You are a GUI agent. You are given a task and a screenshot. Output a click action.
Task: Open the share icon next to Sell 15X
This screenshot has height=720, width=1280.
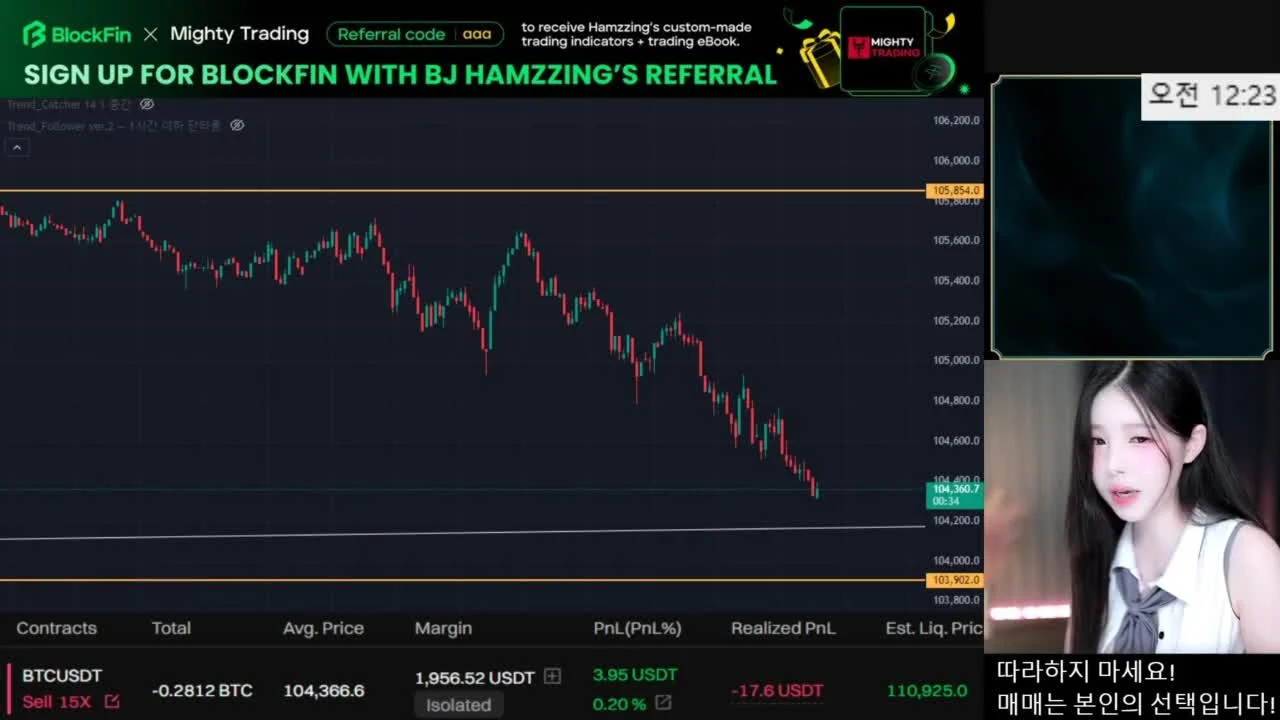click(112, 702)
